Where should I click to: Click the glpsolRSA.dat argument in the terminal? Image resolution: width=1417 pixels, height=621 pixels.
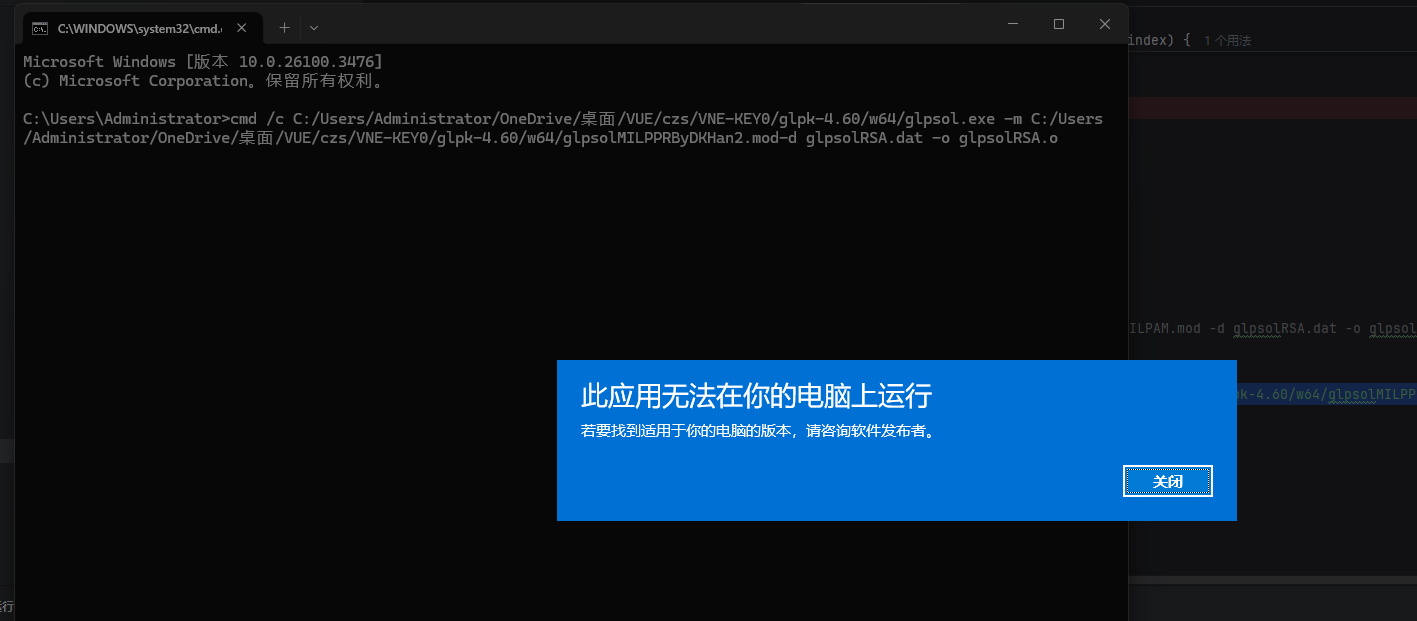point(864,138)
